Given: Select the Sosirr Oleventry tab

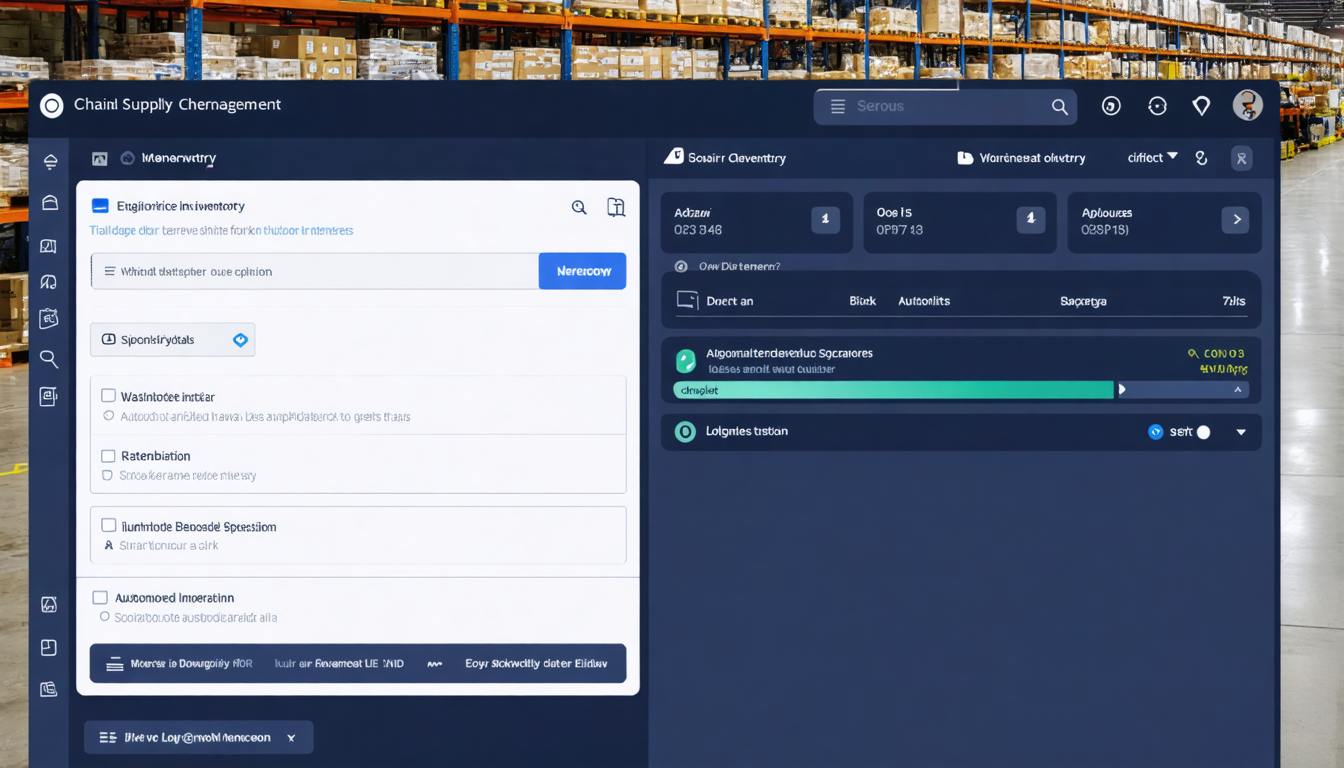Looking at the screenshot, I should click(725, 158).
